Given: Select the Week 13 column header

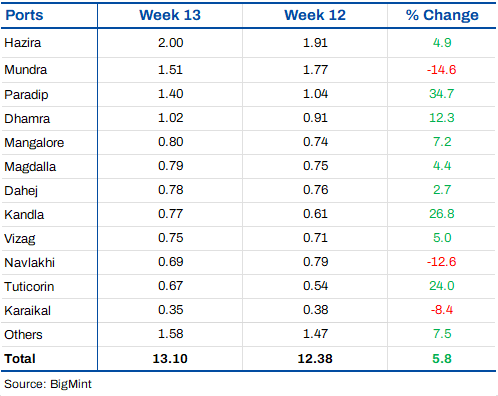Looking at the screenshot, I should [x=170, y=15].
